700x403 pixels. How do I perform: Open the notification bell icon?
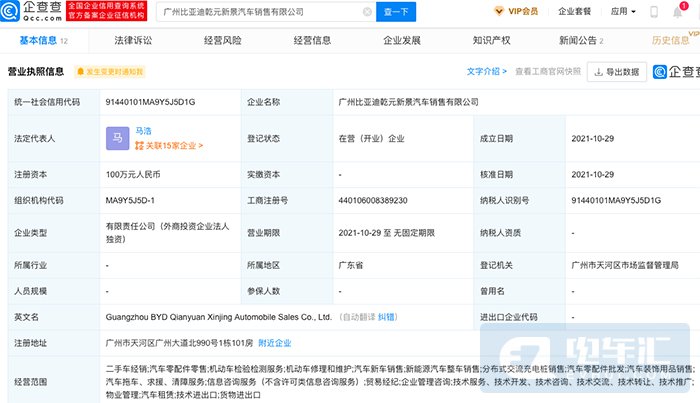678,12
